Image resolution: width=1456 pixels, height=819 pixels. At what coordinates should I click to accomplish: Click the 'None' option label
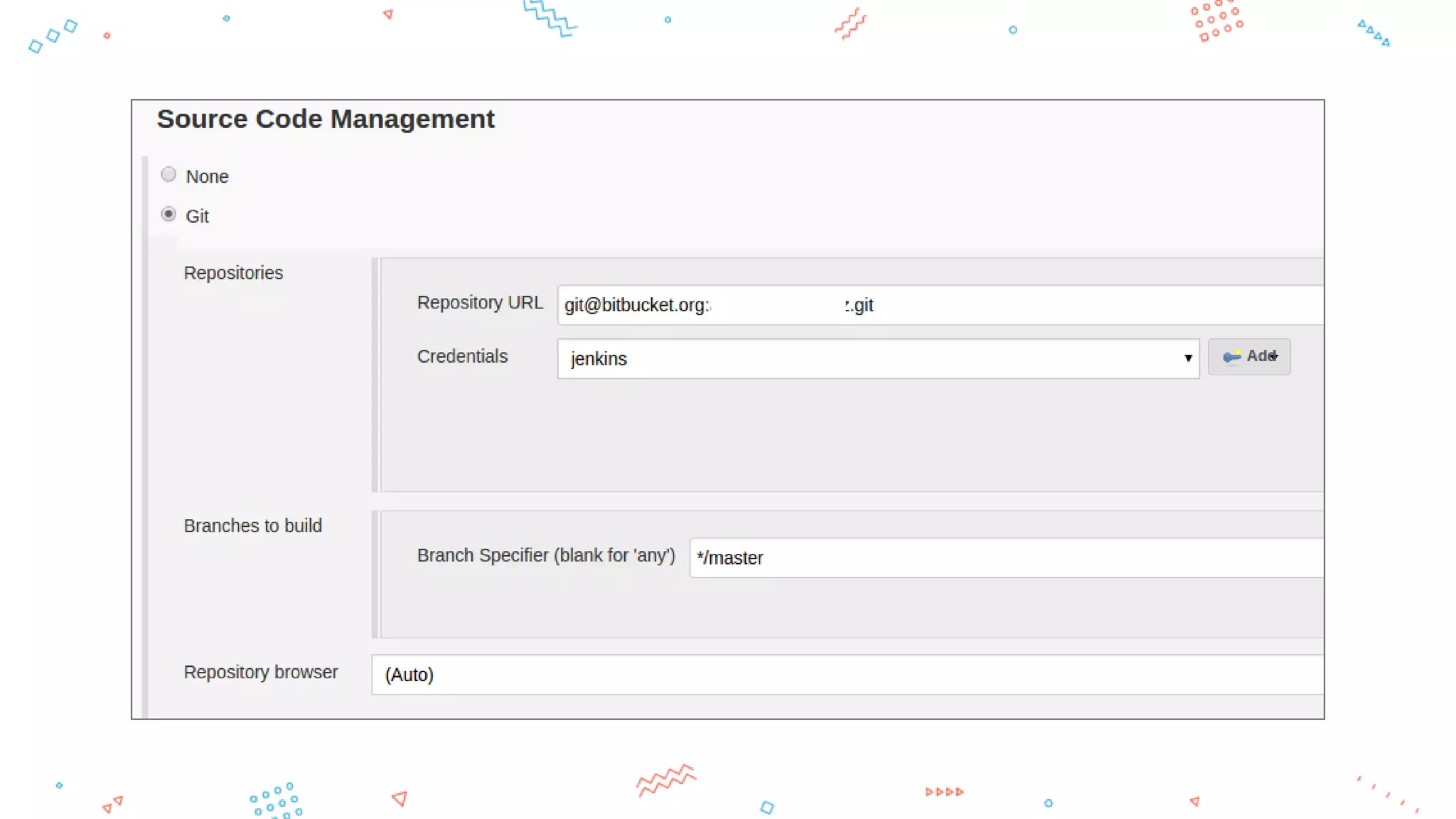(207, 176)
